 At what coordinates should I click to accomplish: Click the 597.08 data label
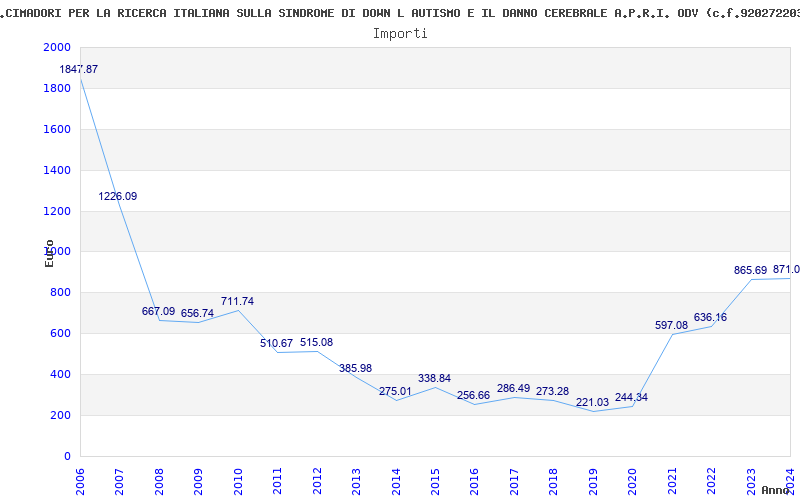671,326
